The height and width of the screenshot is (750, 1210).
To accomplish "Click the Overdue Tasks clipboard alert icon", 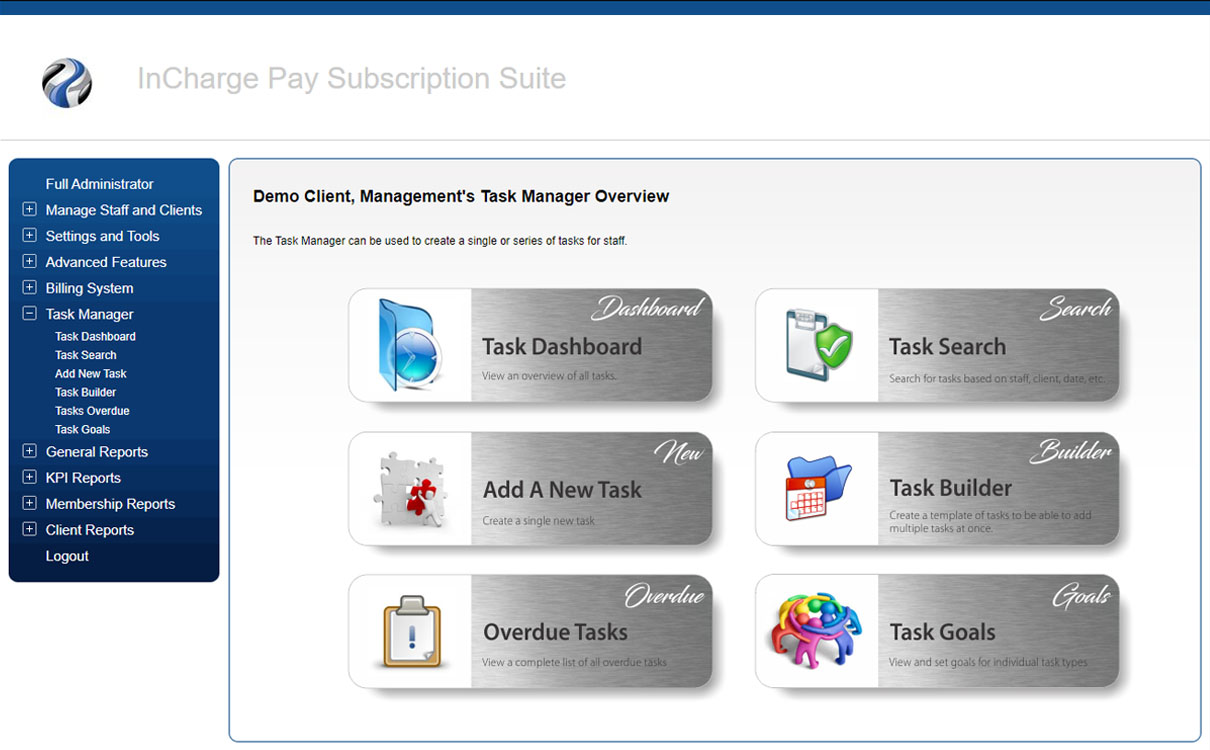I will click(412, 631).
